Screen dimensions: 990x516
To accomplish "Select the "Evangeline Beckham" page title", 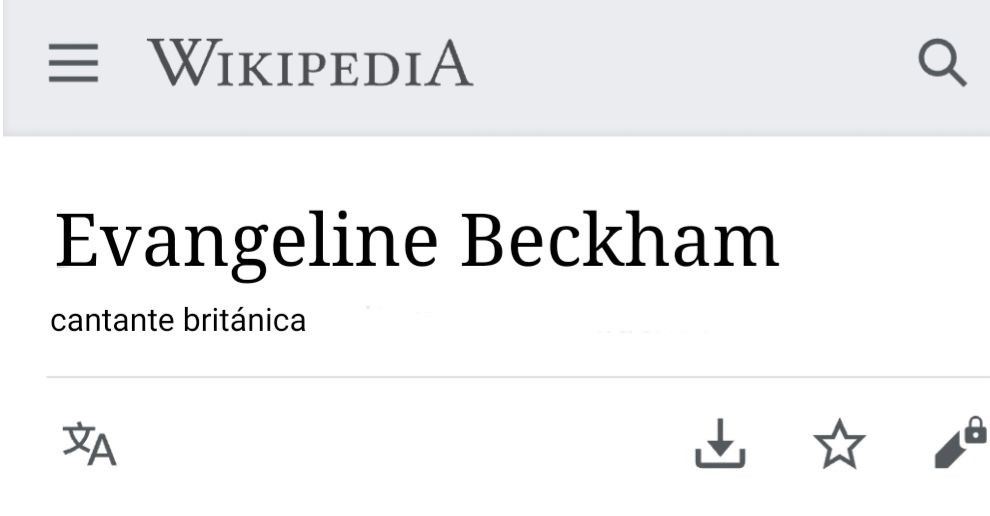I will click(417, 243).
